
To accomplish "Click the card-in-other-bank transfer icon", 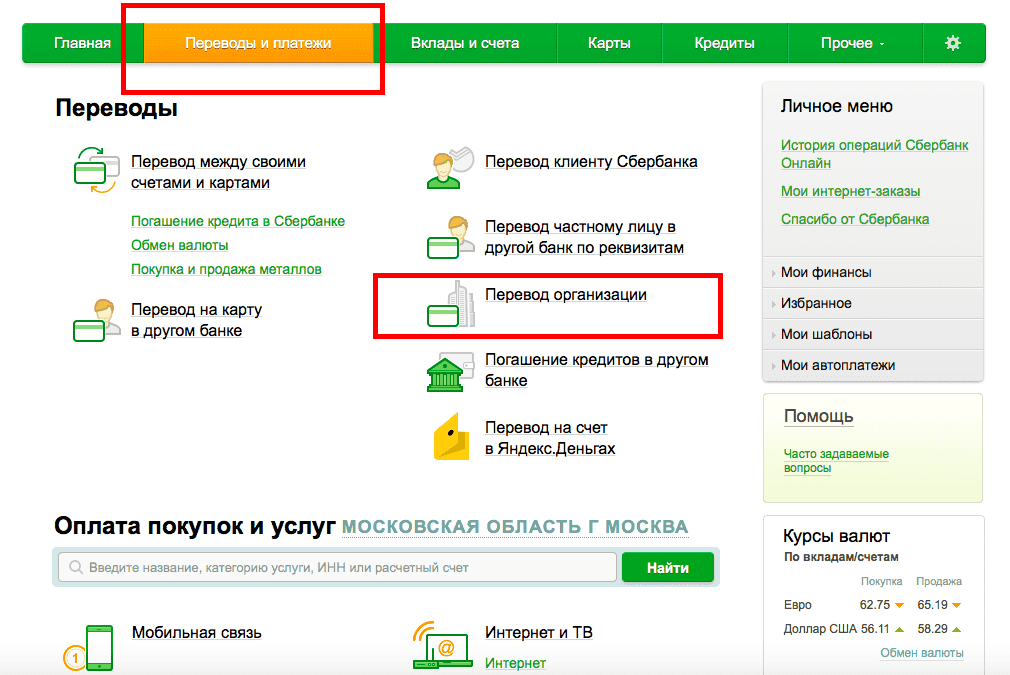I will 97,320.
